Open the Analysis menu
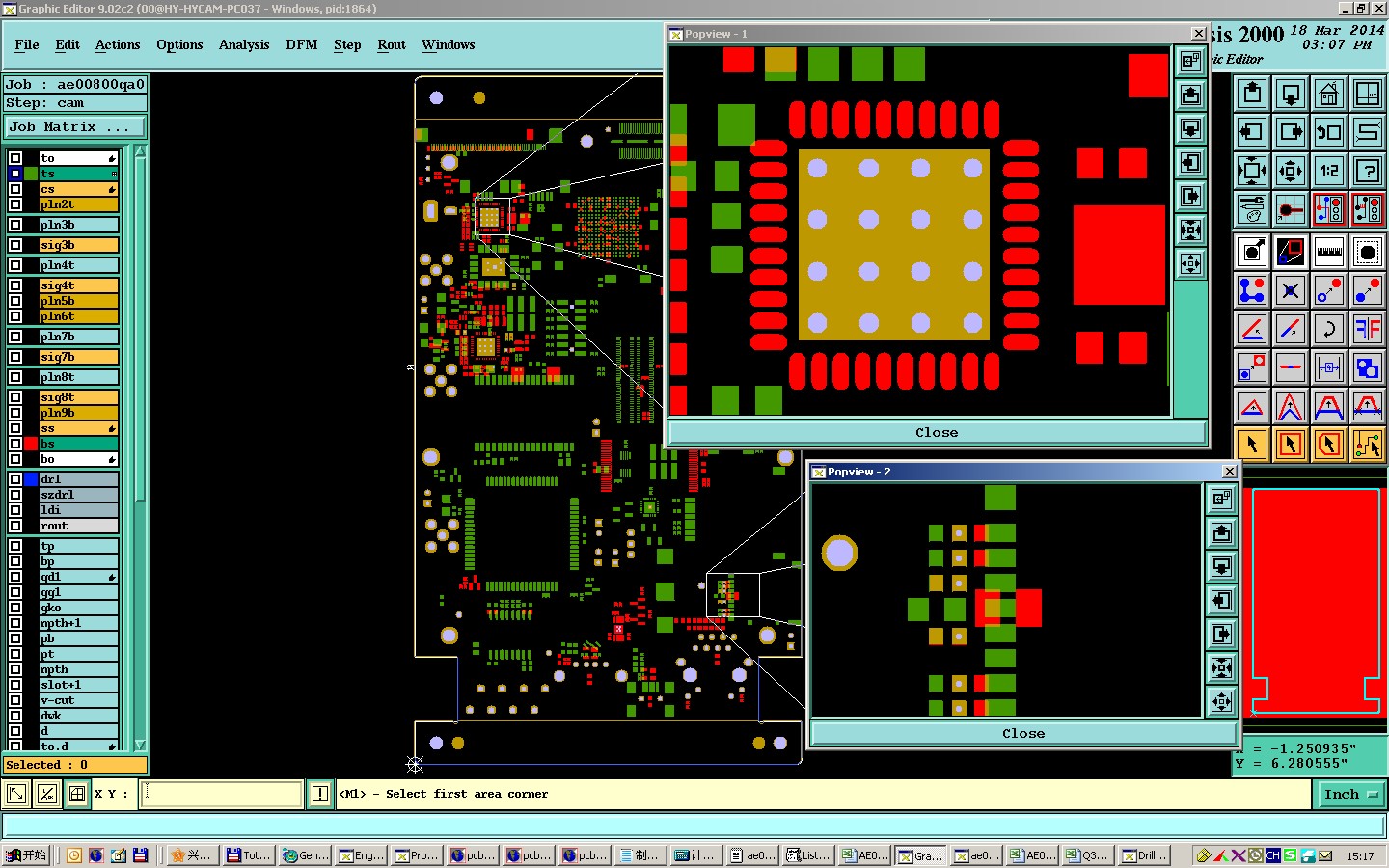 coord(244,44)
